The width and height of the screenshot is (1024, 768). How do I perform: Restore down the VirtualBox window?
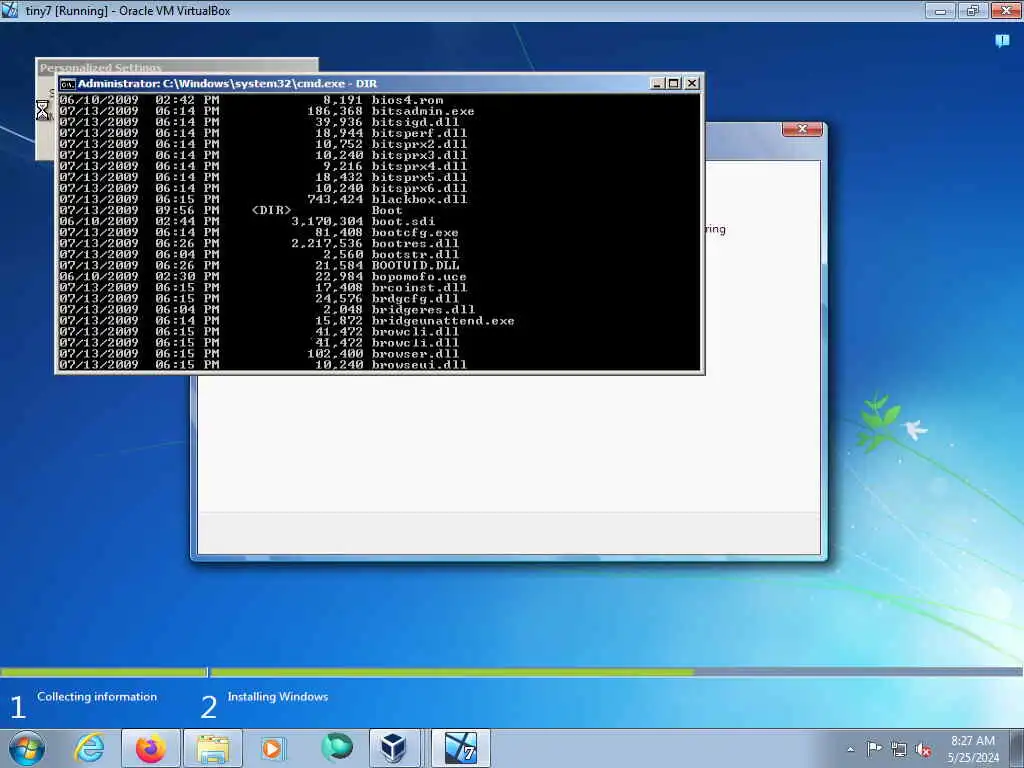(x=973, y=10)
